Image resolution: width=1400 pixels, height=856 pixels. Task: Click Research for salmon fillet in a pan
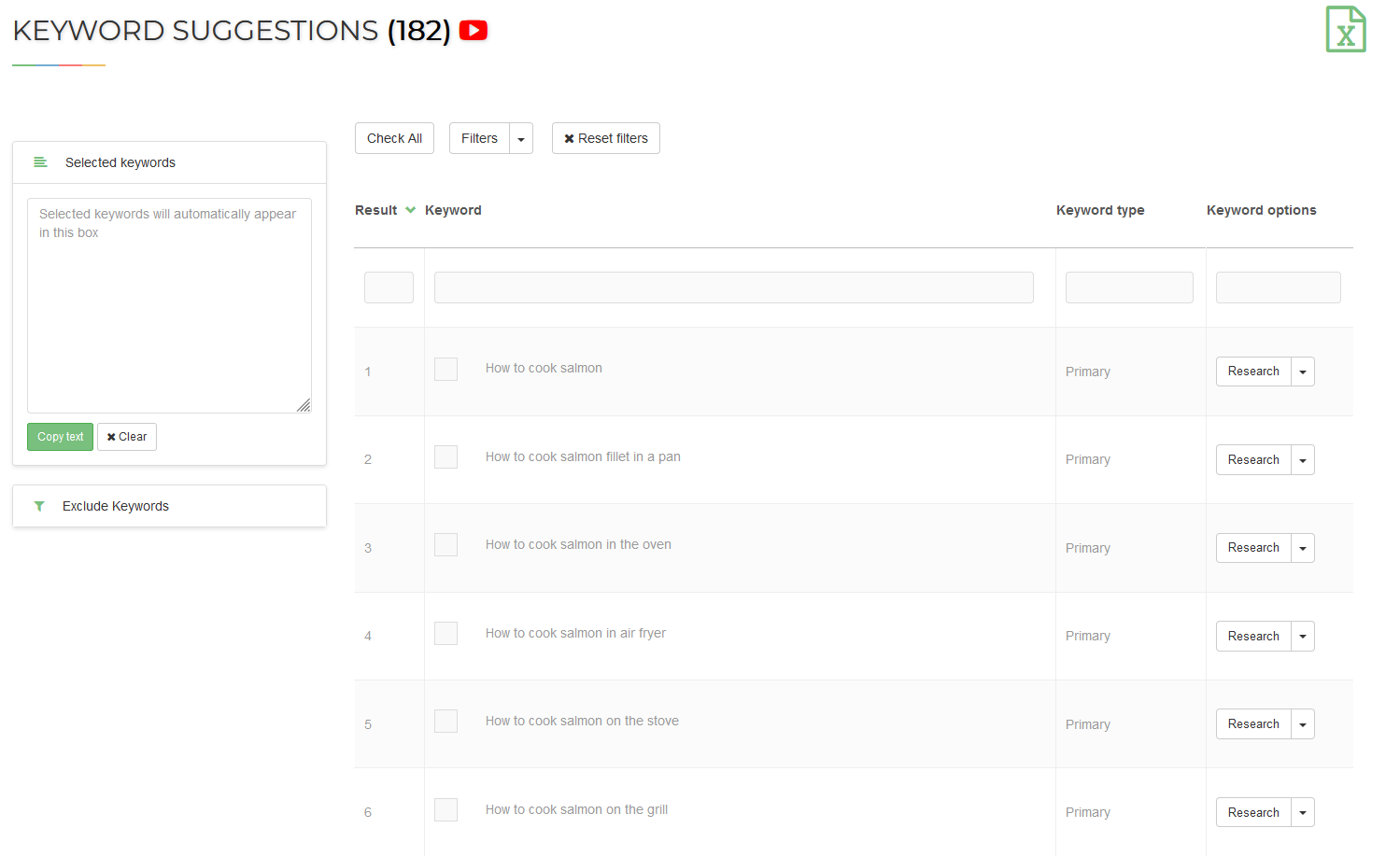tap(1253, 459)
